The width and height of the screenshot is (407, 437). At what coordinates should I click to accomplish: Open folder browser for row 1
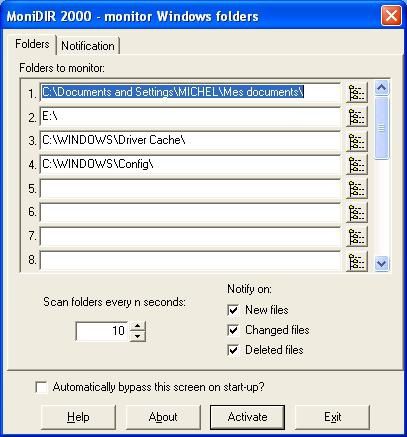pyautogui.click(x=357, y=92)
